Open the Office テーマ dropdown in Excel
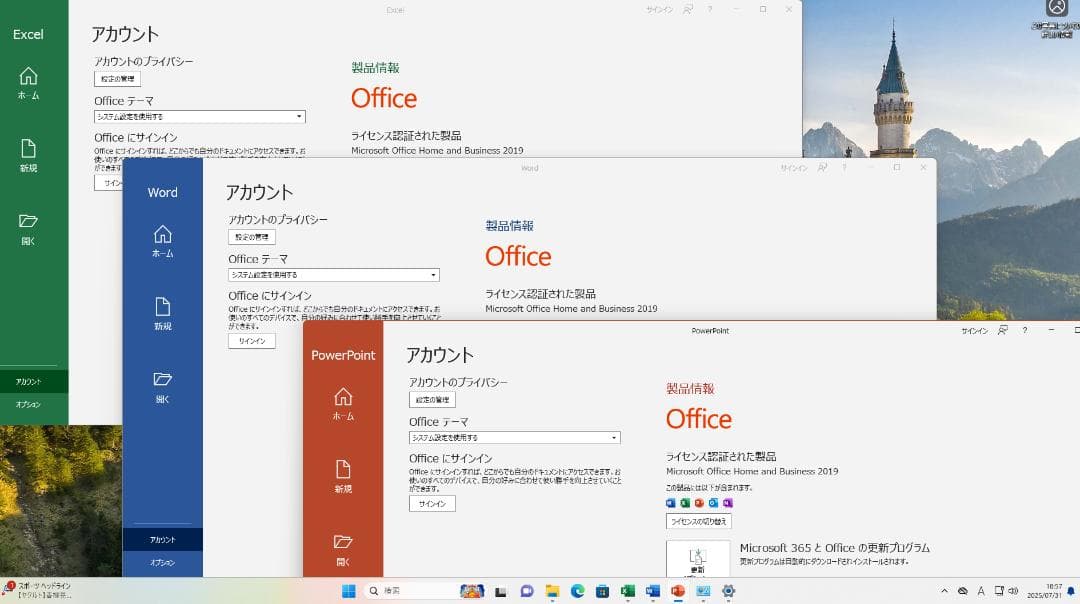The width and height of the screenshot is (1080, 604). [298, 116]
